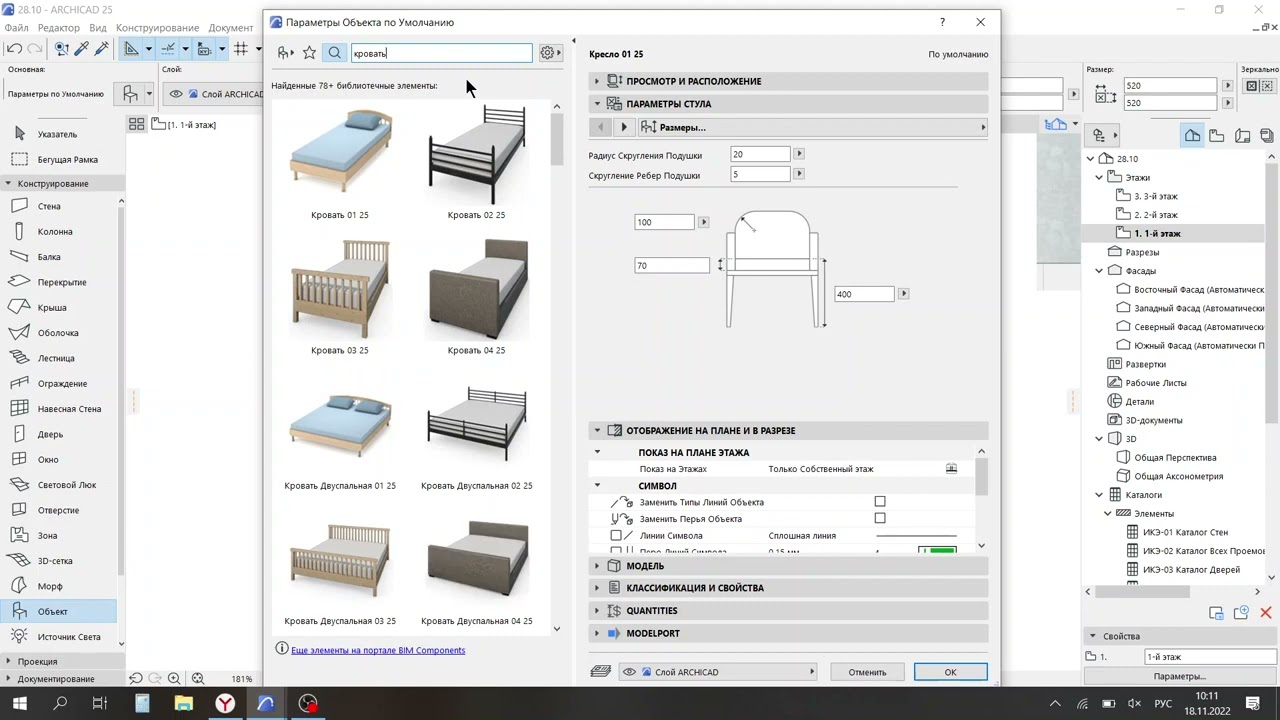Viewport: 1280px width, 720px height.
Task: Click green pen color swatch
Action: coord(937,550)
